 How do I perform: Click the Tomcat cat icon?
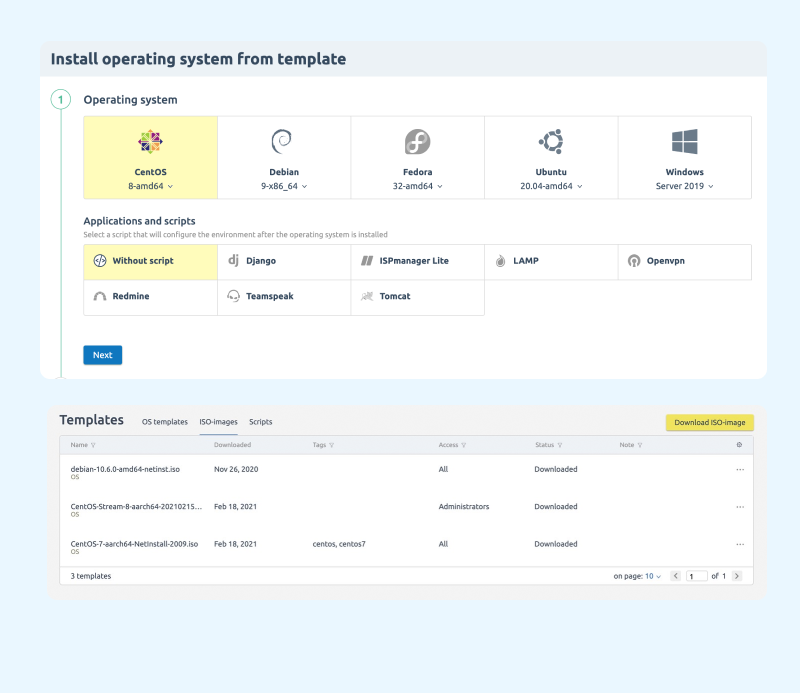(x=367, y=296)
